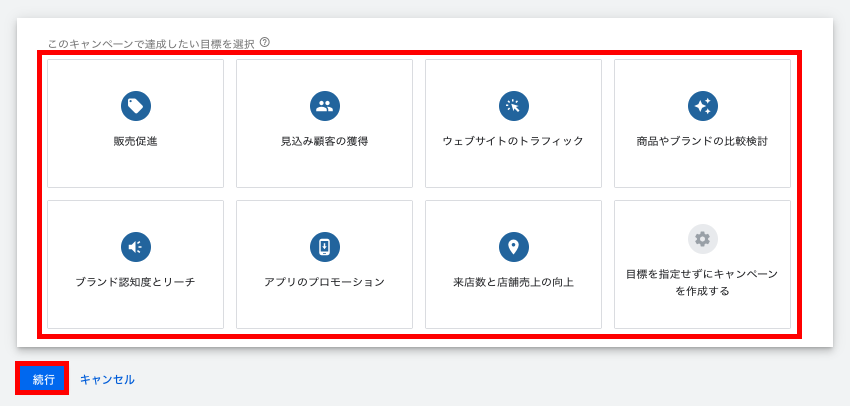Pick the ウェブサイトのトラフィック label
This screenshot has width=850, height=406.
(513, 141)
